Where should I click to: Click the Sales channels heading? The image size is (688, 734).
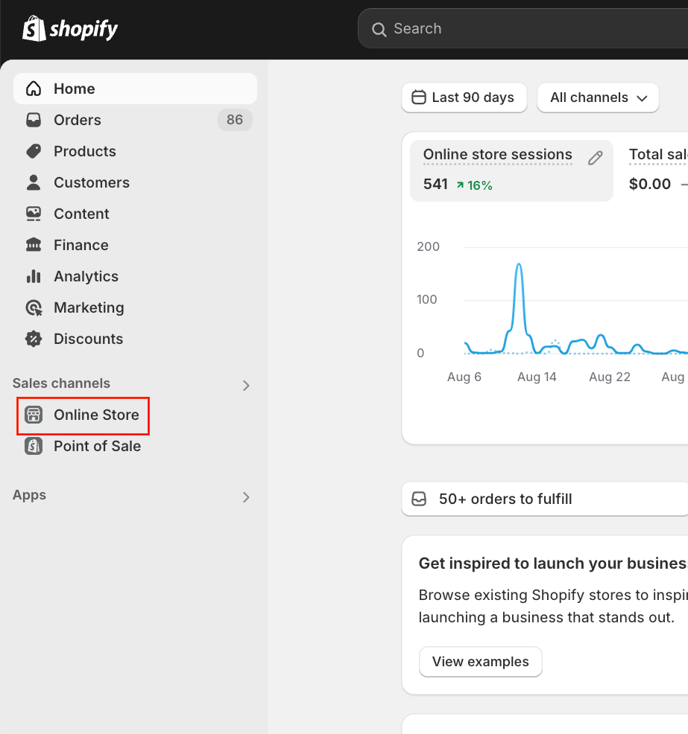61,383
